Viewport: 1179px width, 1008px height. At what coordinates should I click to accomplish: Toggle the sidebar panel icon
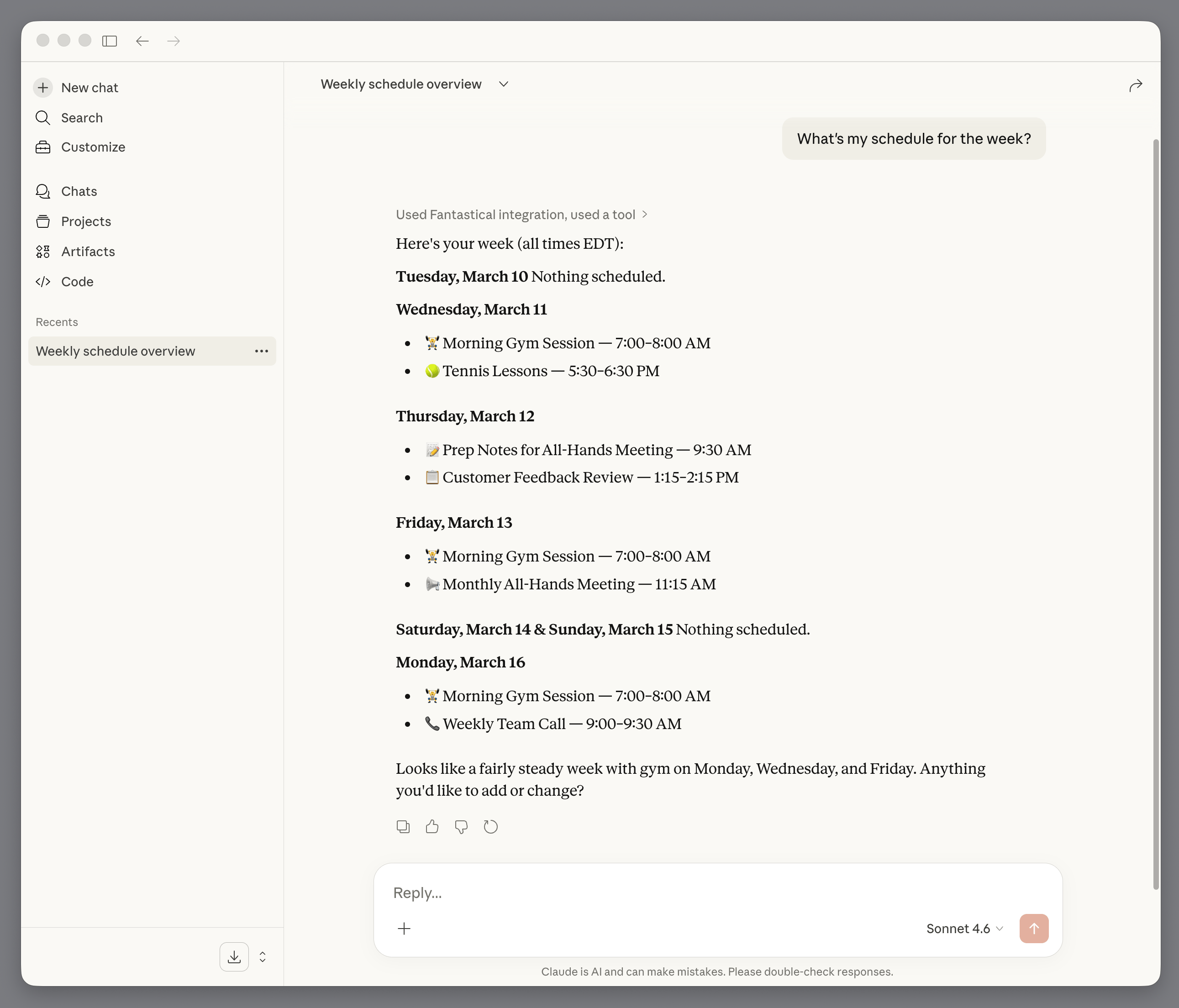click(x=110, y=41)
